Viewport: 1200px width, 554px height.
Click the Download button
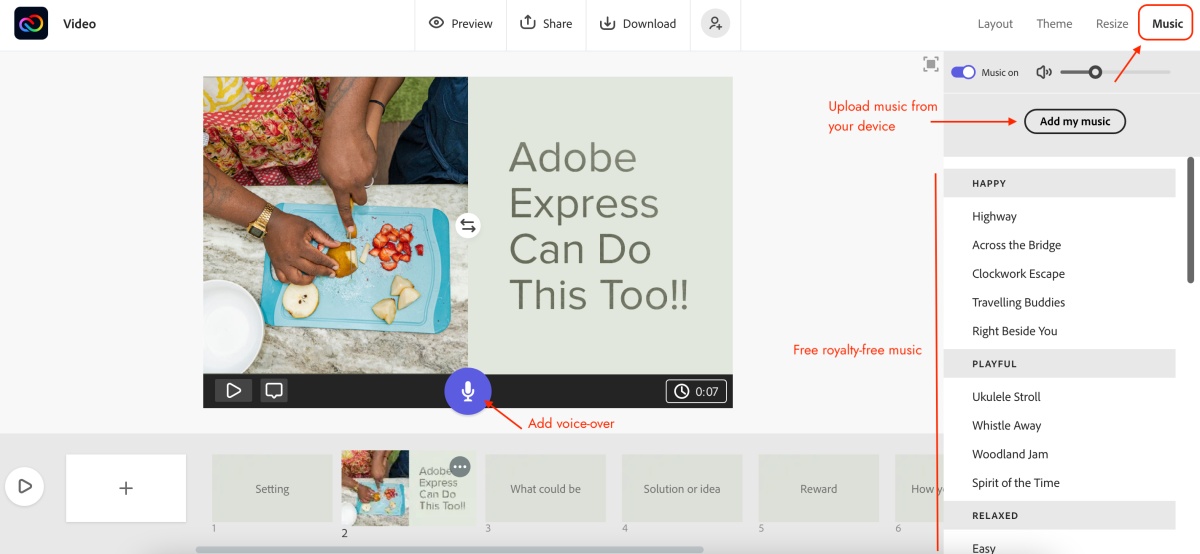[638, 24]
